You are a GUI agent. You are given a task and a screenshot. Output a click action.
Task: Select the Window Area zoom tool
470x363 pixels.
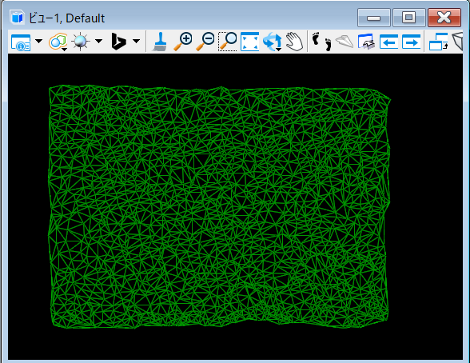tap(228, 42)
